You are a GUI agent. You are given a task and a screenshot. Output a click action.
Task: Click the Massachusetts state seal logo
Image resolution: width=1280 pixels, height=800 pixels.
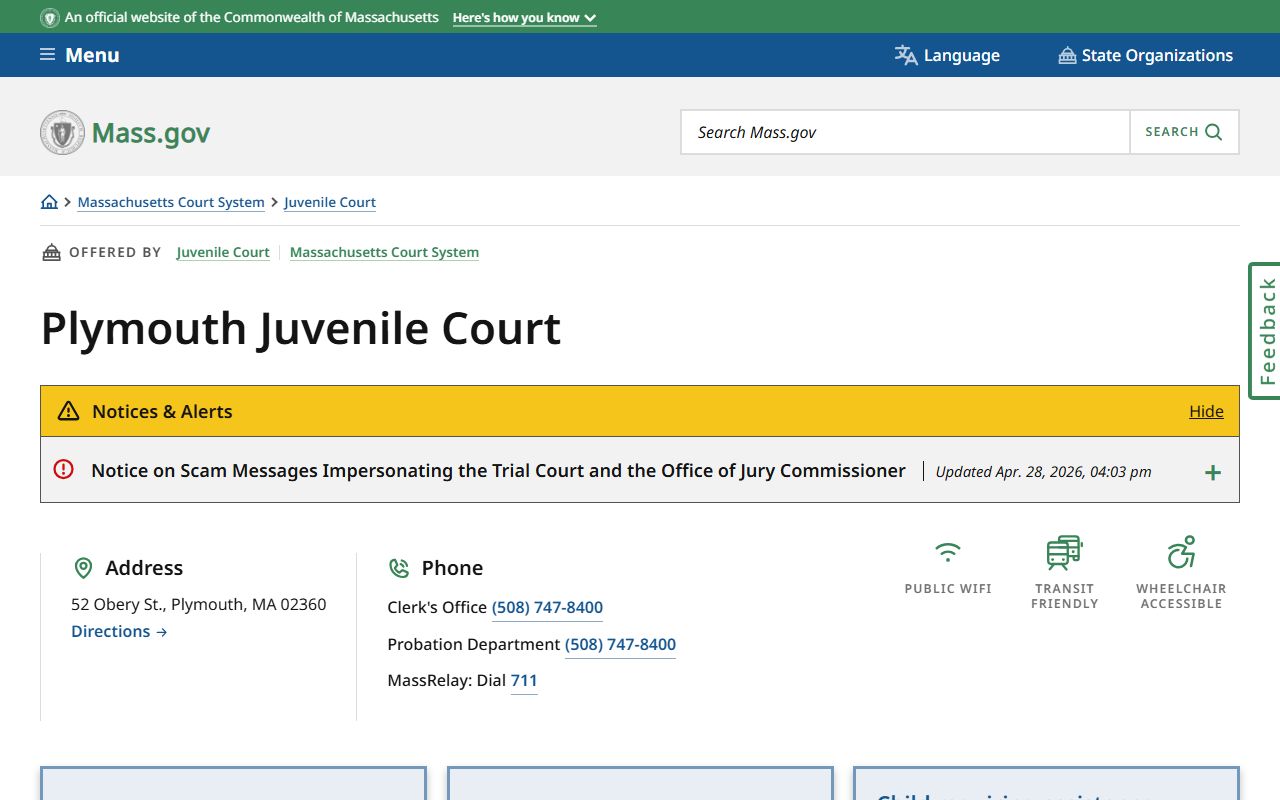pyautogui.click(x=62, y=132)
